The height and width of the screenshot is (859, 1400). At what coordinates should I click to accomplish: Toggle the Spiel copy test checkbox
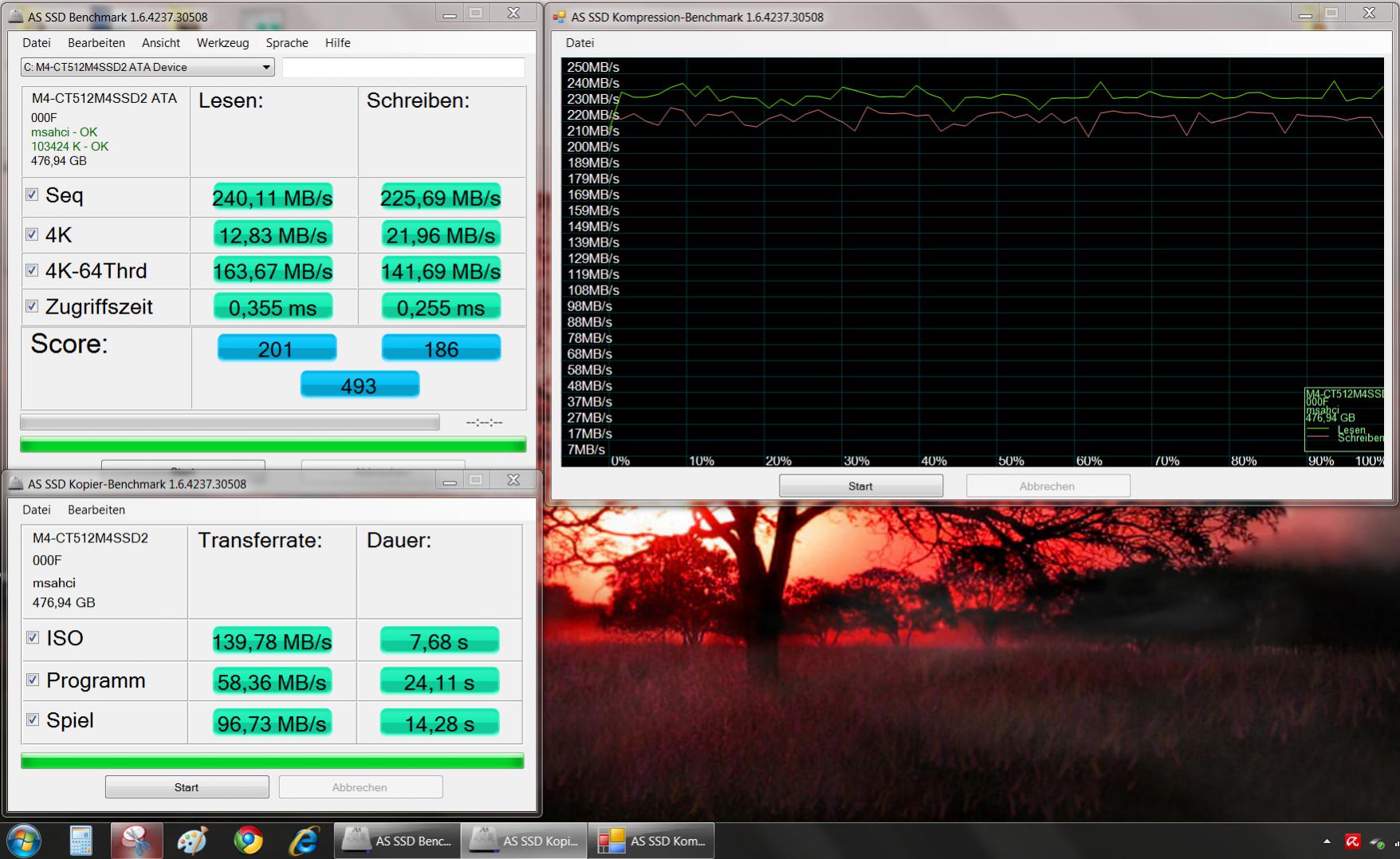[33, 719]
